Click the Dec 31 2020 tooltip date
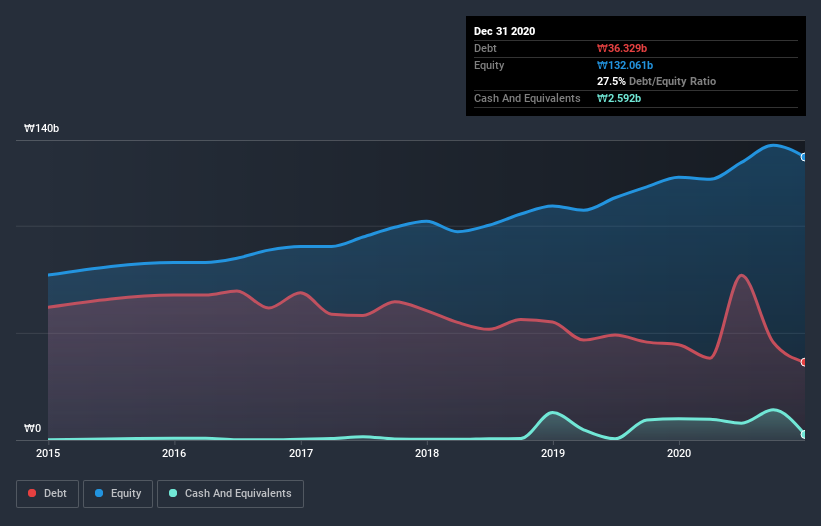This screenshot has height=526, width=821. coord(504,31)
